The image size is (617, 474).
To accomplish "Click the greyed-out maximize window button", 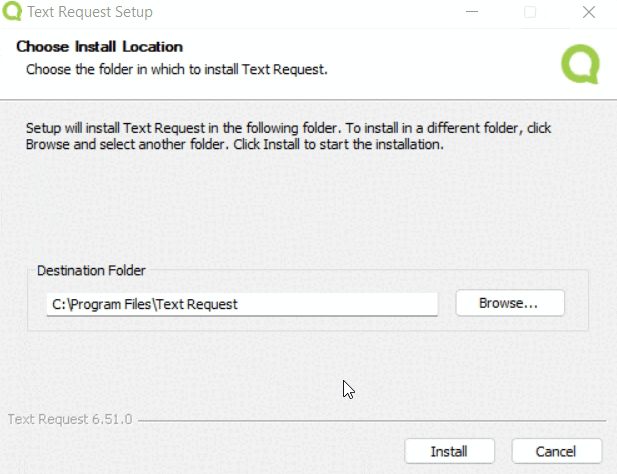I will [530, 13].
